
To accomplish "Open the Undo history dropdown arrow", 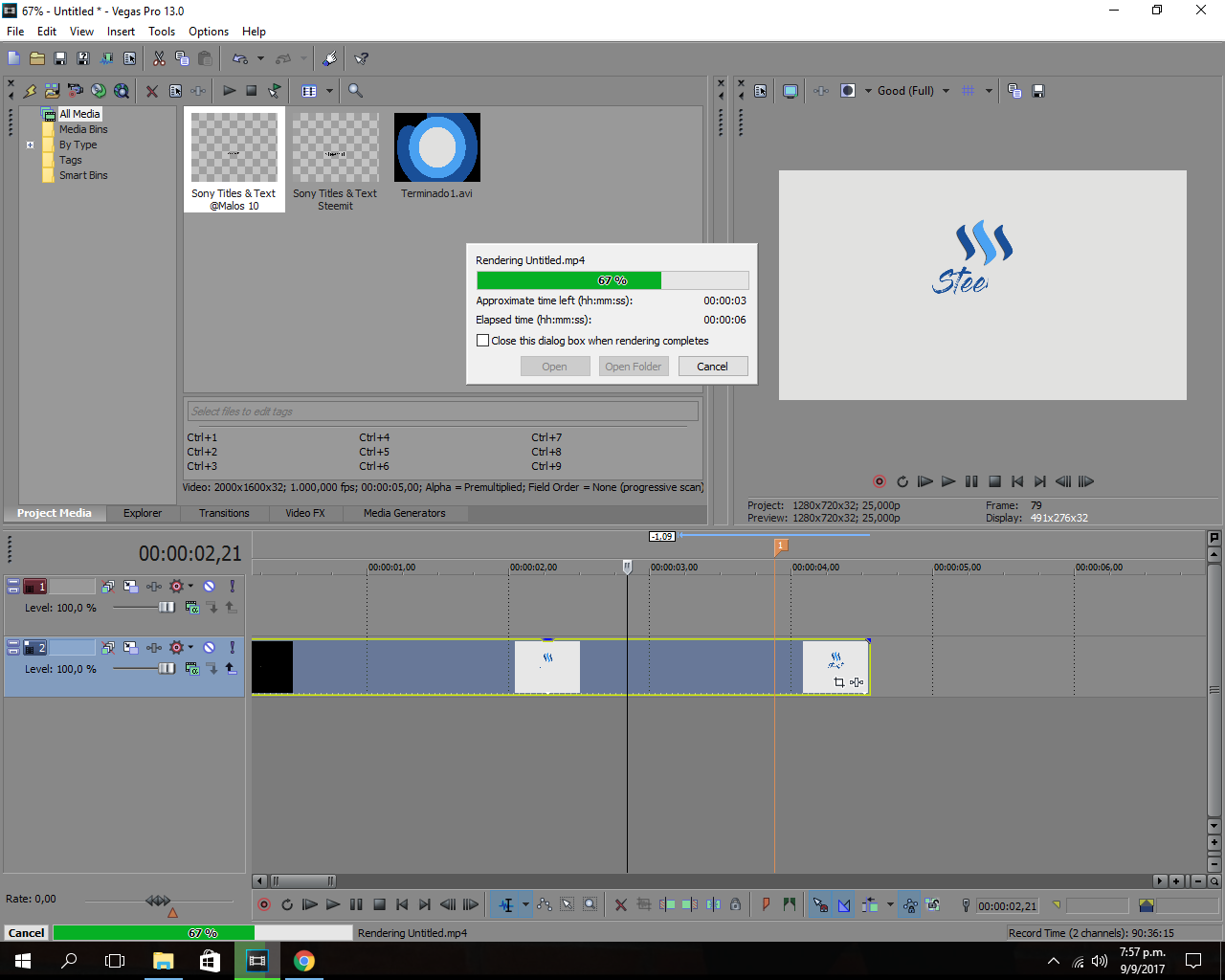I will (260, 58).
